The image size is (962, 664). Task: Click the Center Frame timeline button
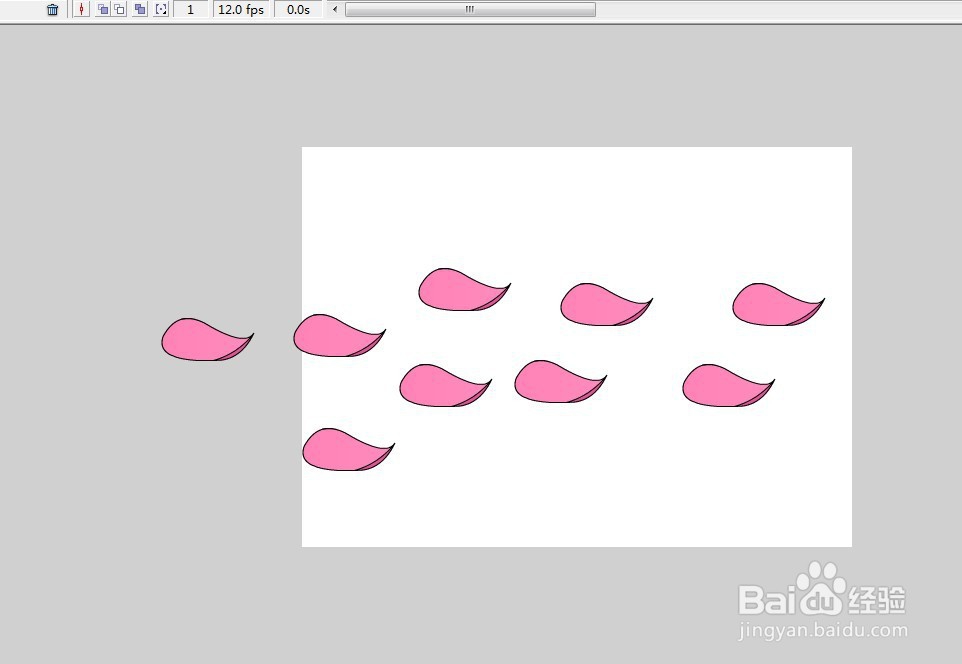(x=82, y=9)
